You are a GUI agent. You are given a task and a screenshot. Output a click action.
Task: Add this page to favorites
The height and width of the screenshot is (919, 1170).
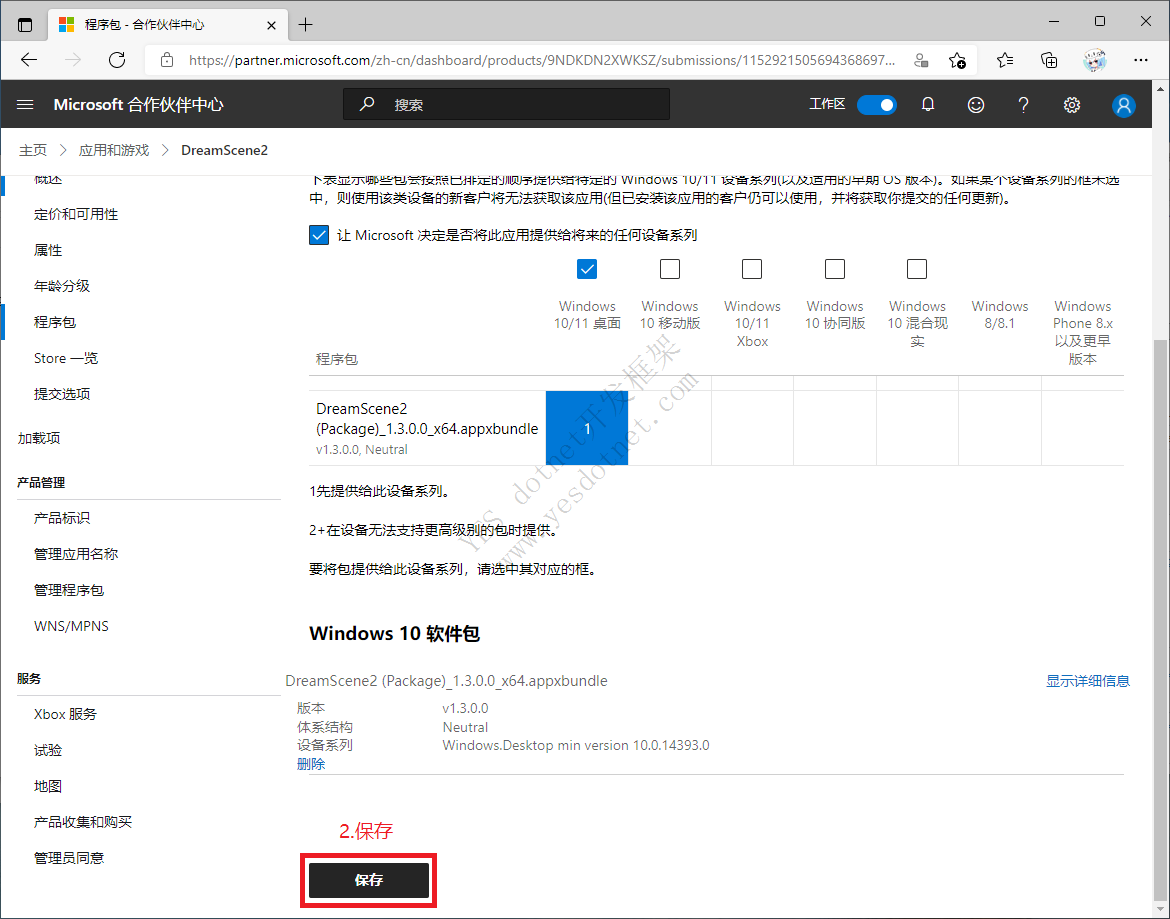click(x=957, y=60)
